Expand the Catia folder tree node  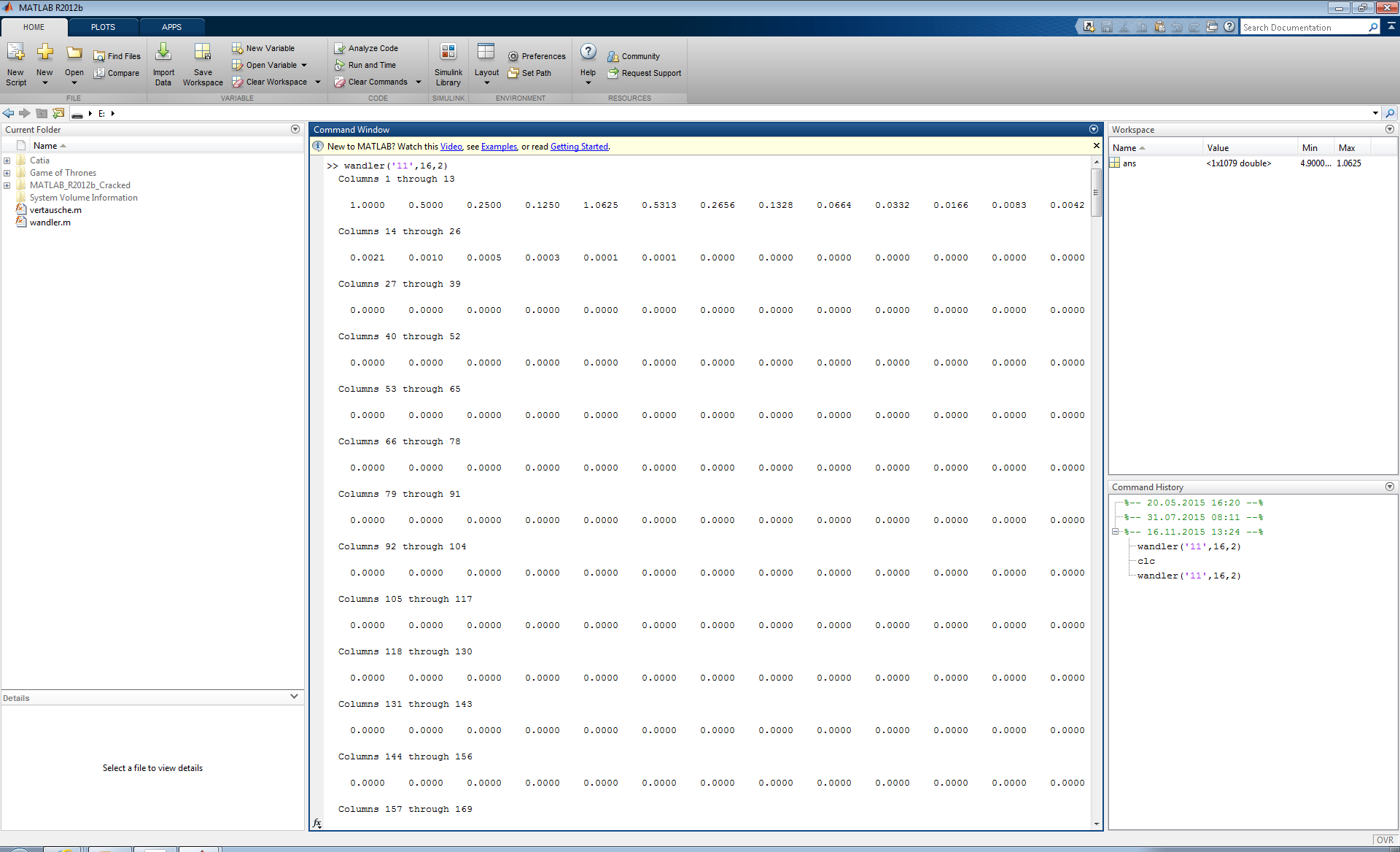tap(7, 160)
